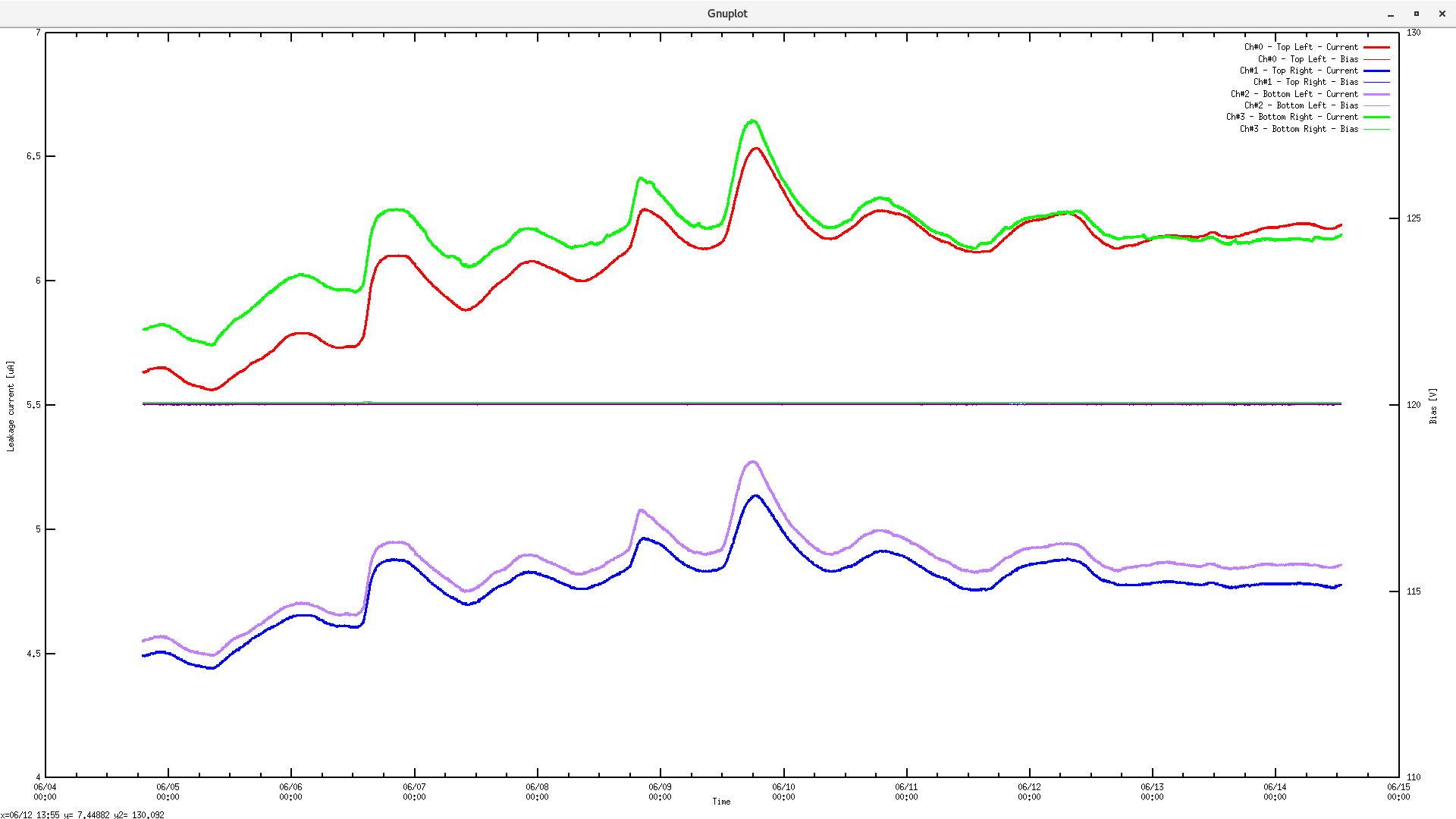Click the thick green legend line sample
The height and width of the screenshot is (819, 1456).
click(x=1376, y=117)
